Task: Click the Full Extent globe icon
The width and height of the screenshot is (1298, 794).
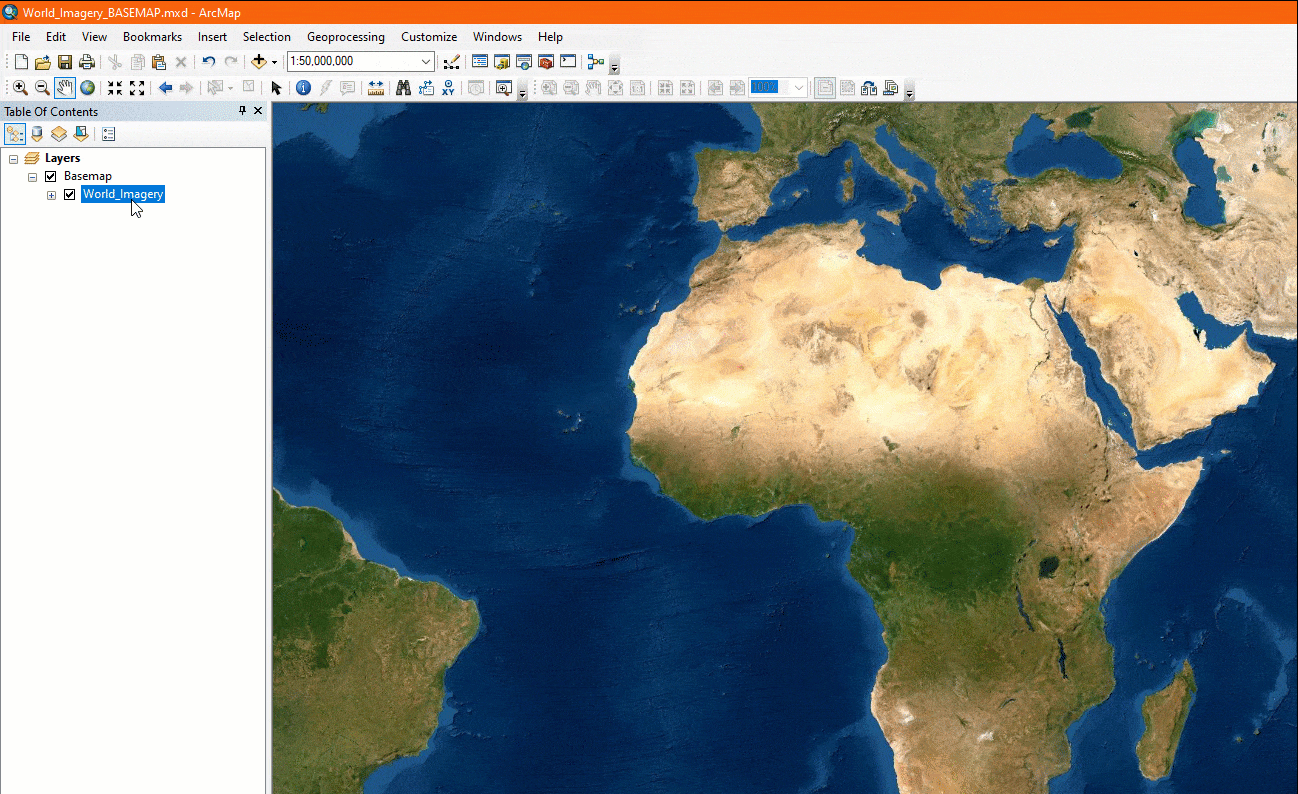Action: pos(87,88)
